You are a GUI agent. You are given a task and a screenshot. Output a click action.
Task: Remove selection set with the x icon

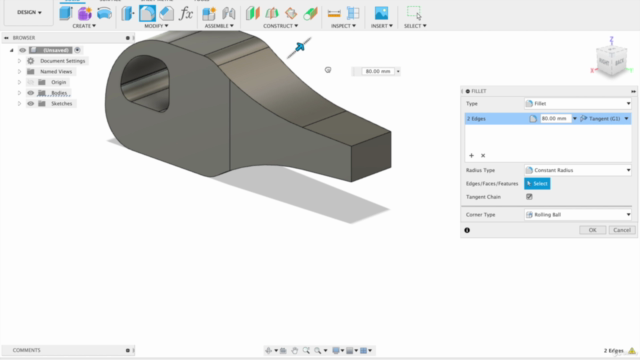pos(483,156)
